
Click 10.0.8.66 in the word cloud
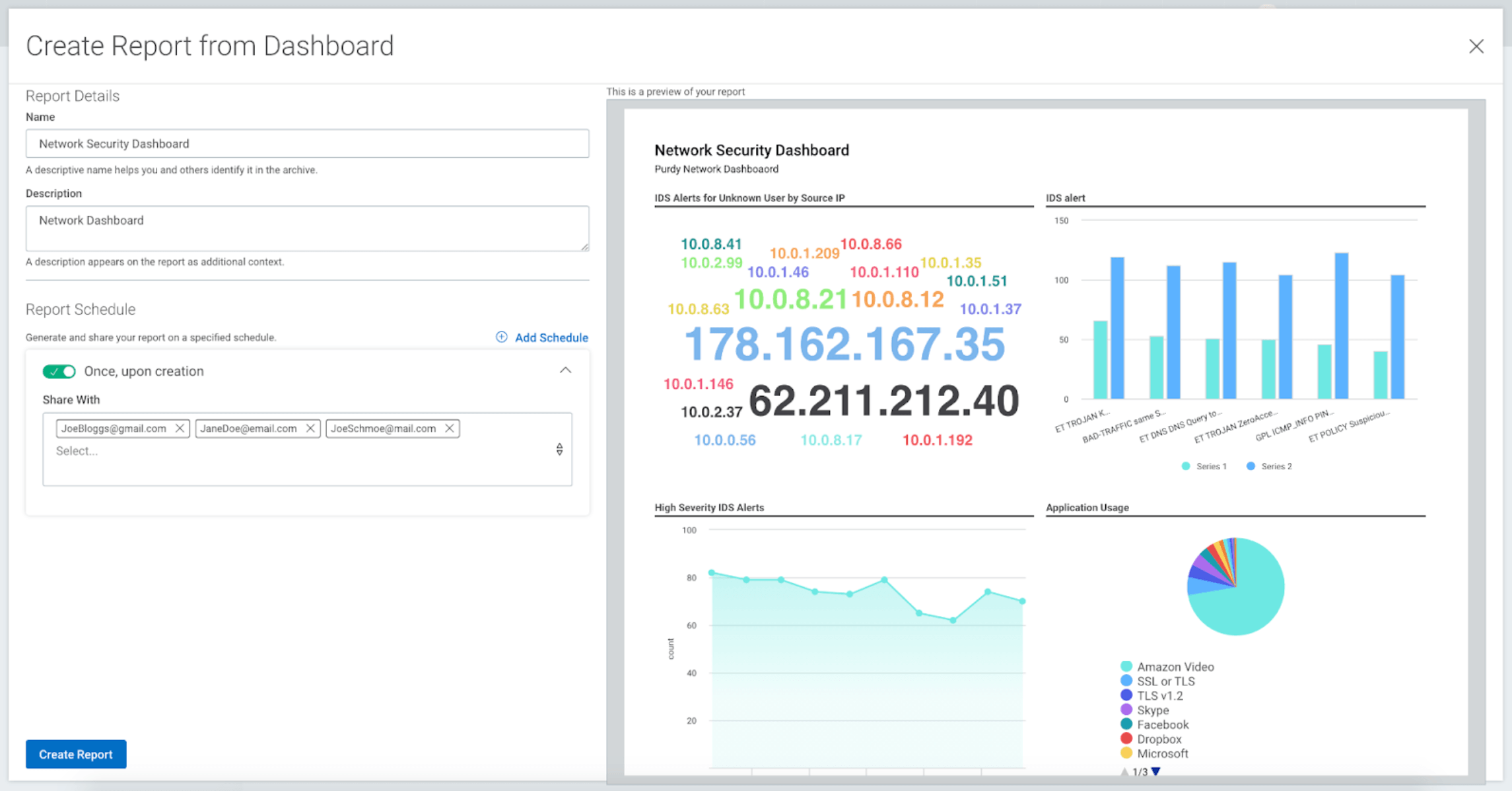pos(871,244)
